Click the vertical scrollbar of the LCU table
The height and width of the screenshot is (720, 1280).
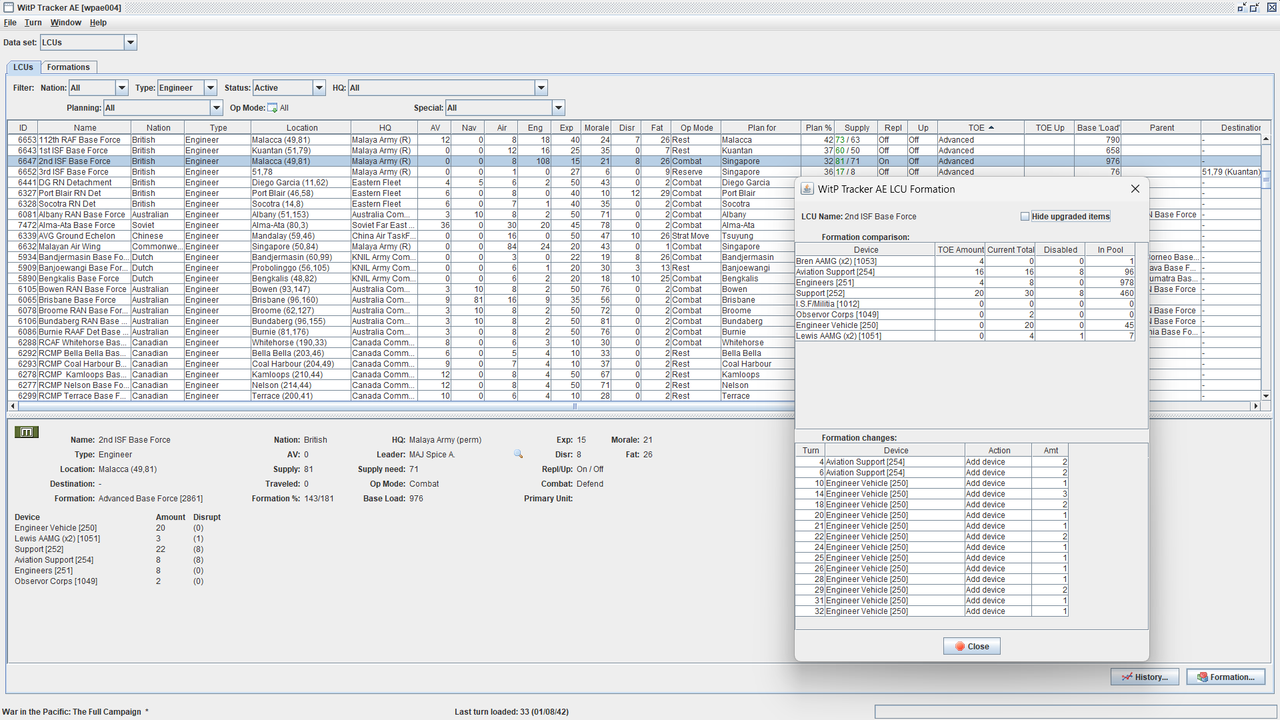(1266, 267)
